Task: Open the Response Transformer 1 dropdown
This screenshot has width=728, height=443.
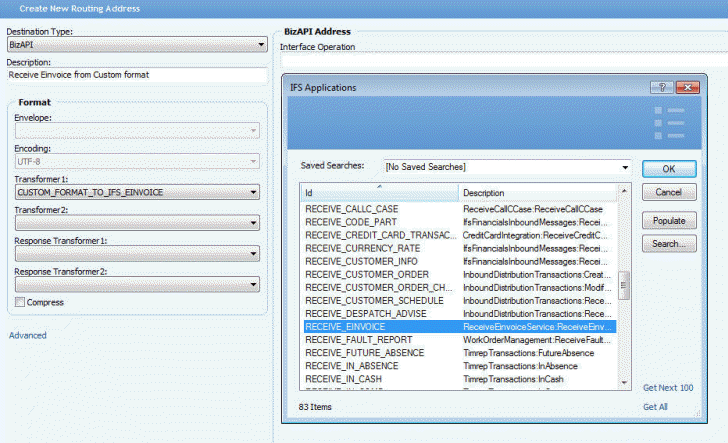Action: click(137, 254)
